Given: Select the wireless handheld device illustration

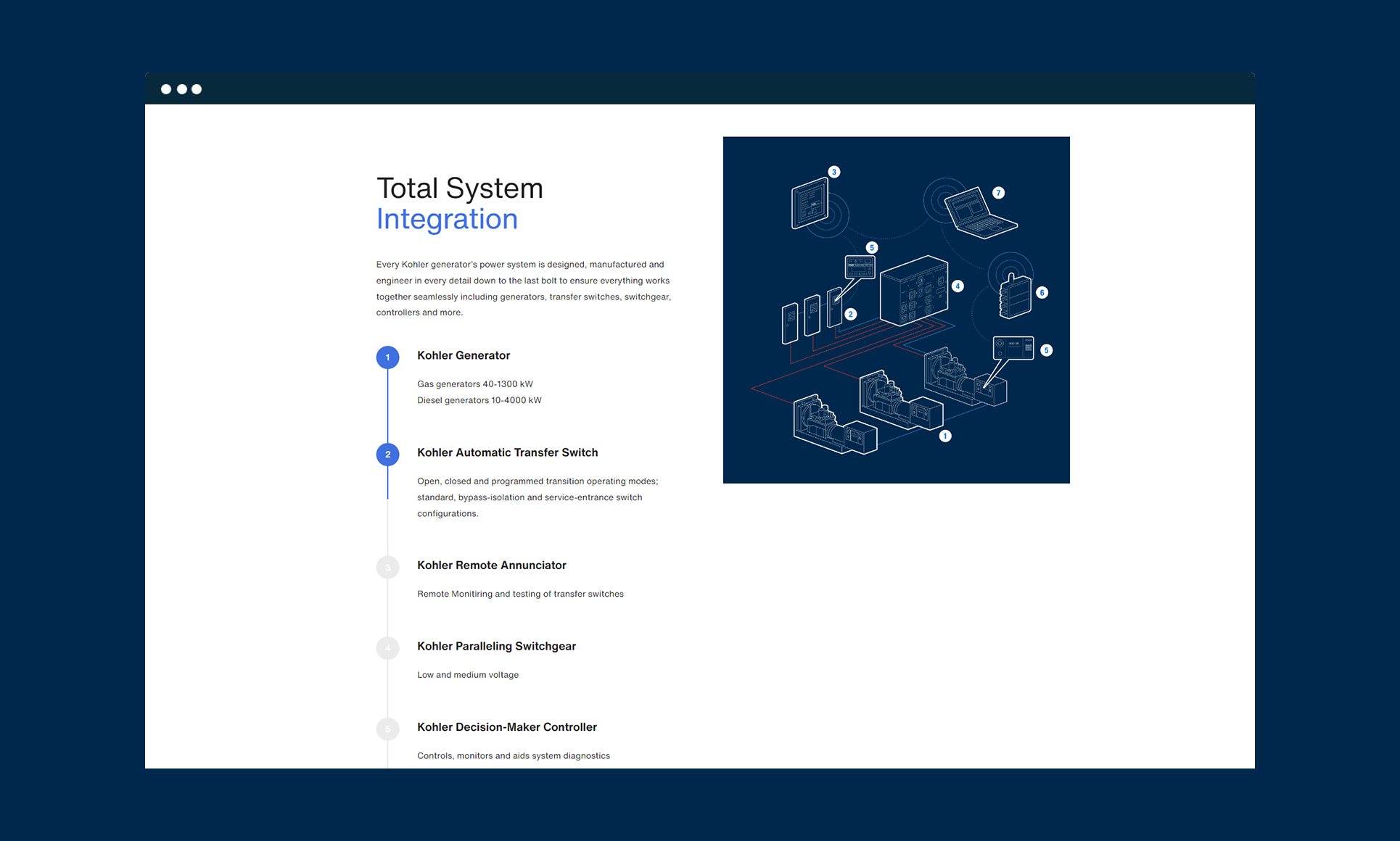Looking at the screenshot, I should (1015, 296).
